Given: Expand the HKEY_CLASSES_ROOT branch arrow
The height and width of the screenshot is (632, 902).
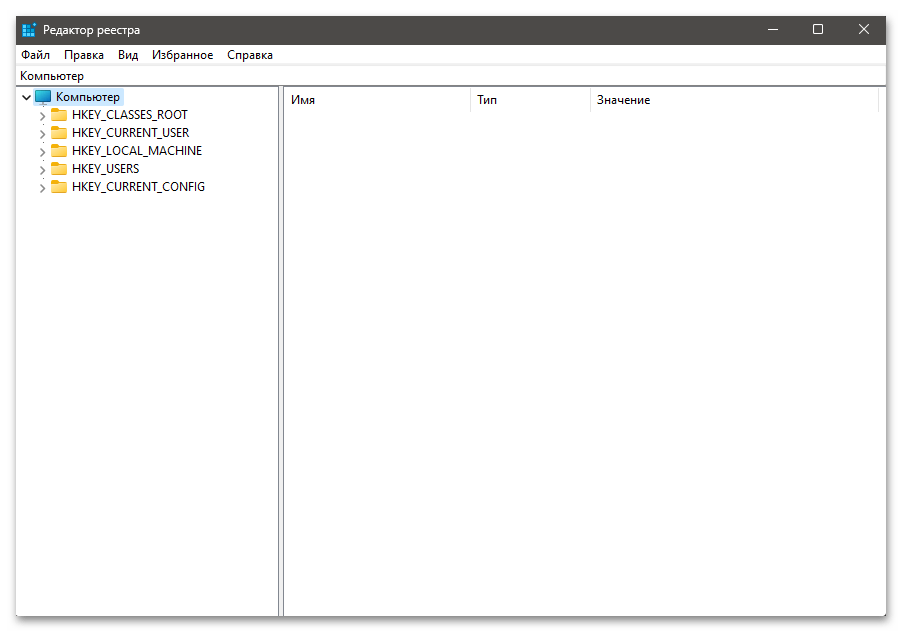Looking at the screenshot, I should 42,115.
